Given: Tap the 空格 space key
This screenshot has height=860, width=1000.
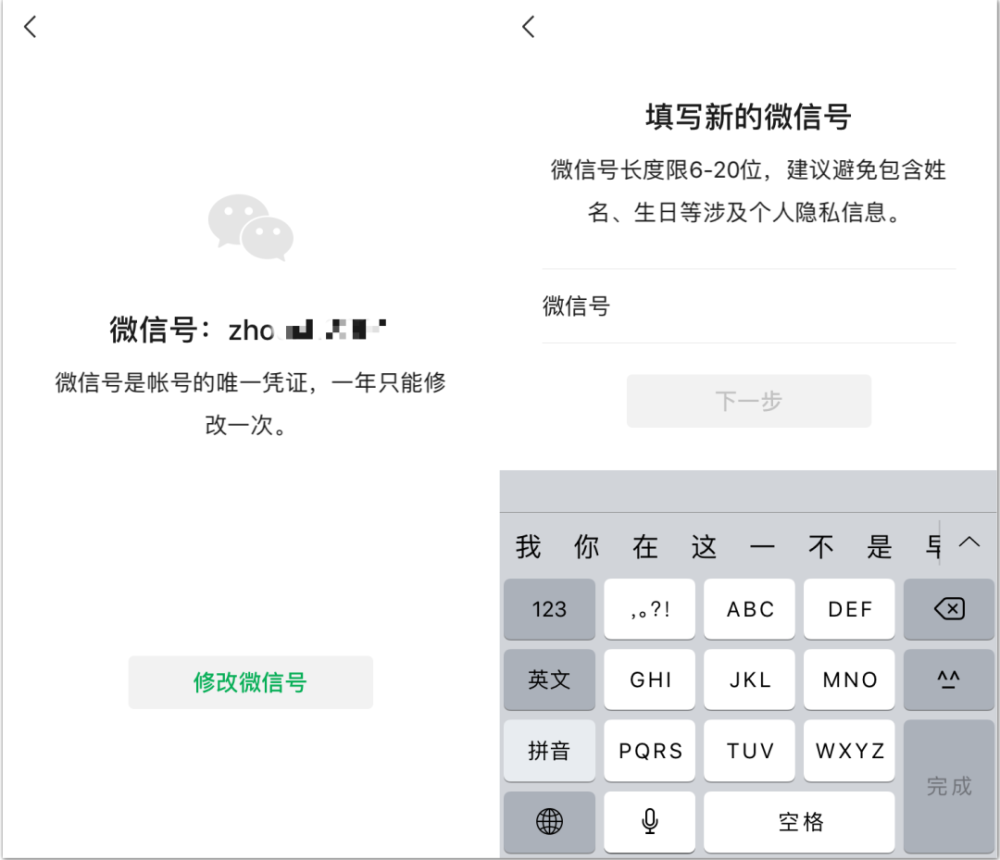Looking at the screenshot, I should [799, 822].
